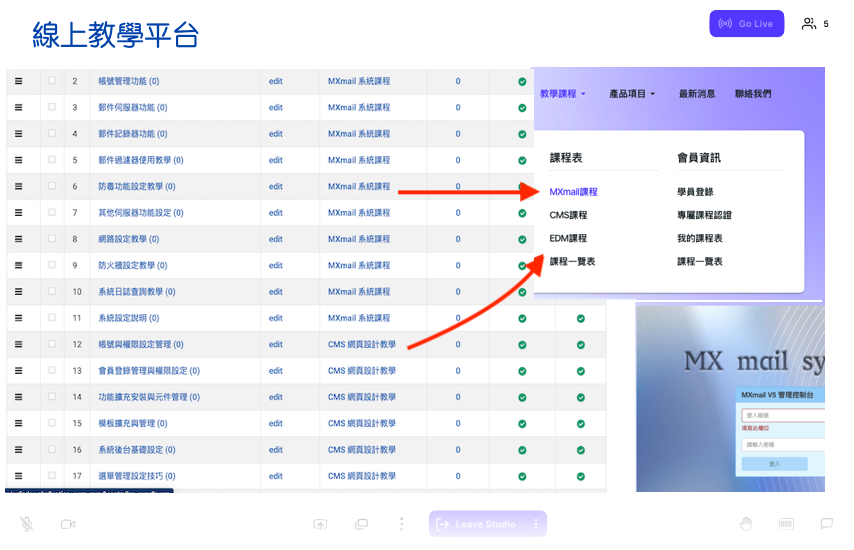Tick the checkbox for row 6
Image resolution: width=854 pixels, height=550 pixels.
click(x=52, y=186)
